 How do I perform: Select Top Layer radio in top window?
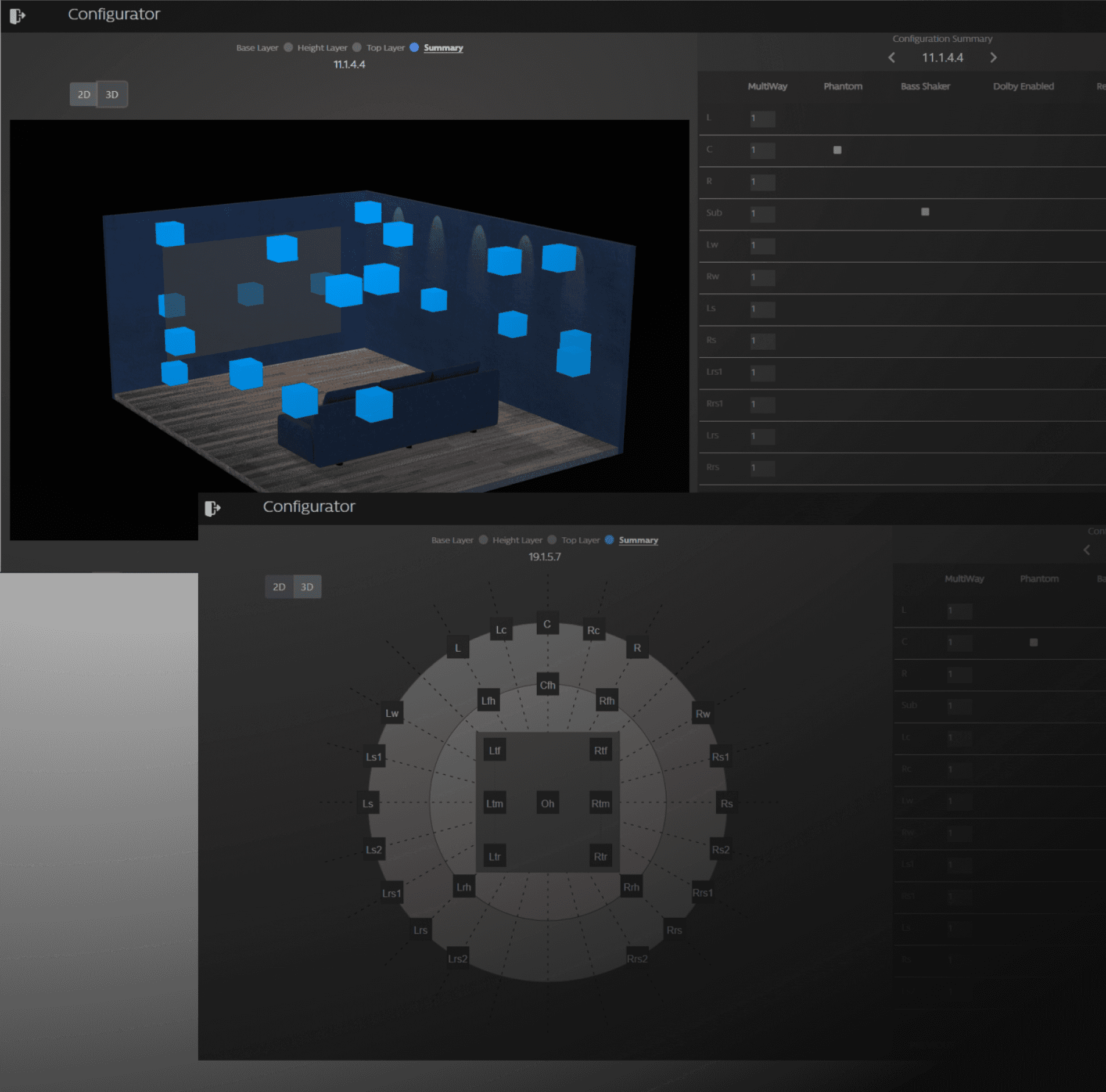[x=414, y=48]
